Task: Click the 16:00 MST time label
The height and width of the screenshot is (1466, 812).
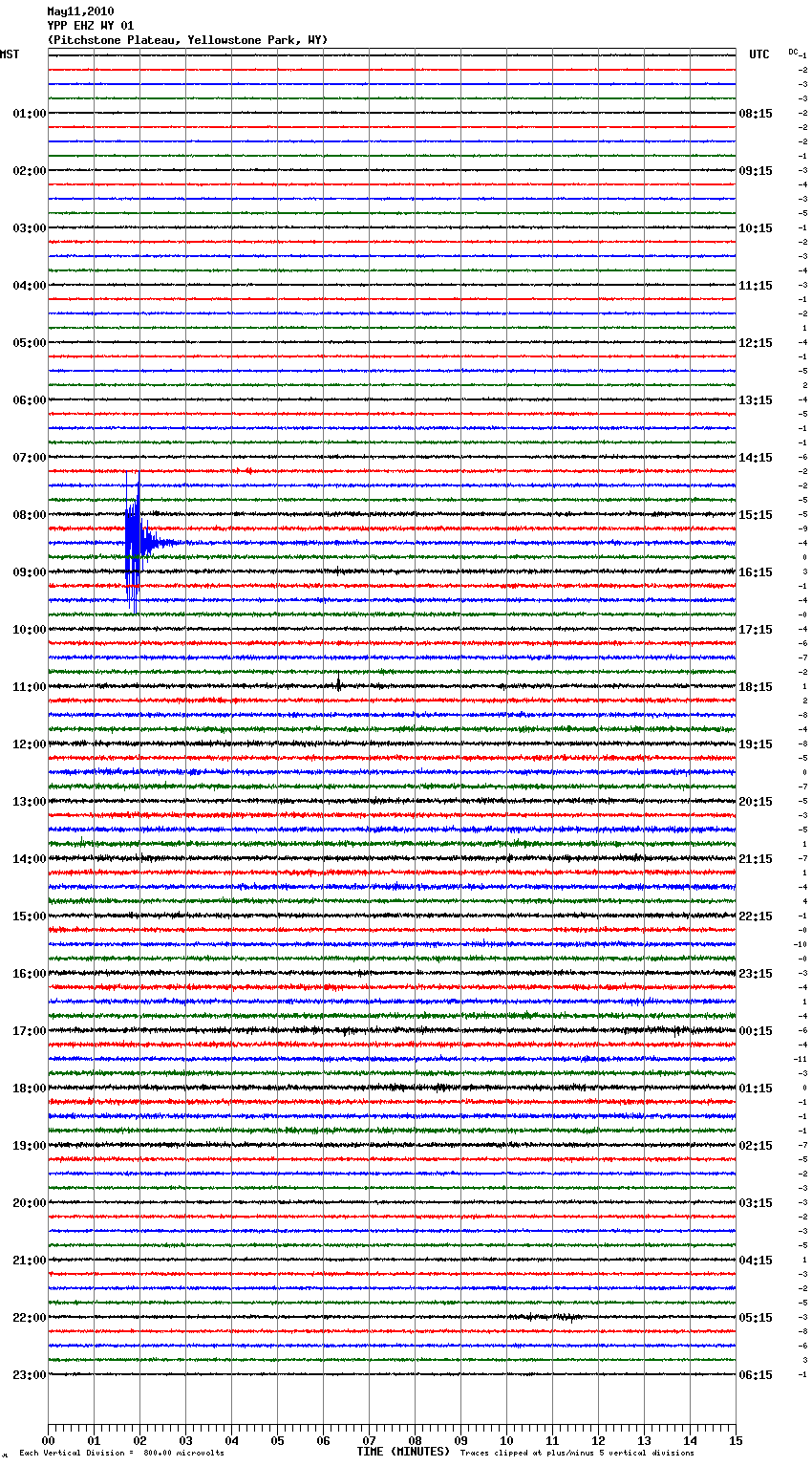Action: (30, 974)
